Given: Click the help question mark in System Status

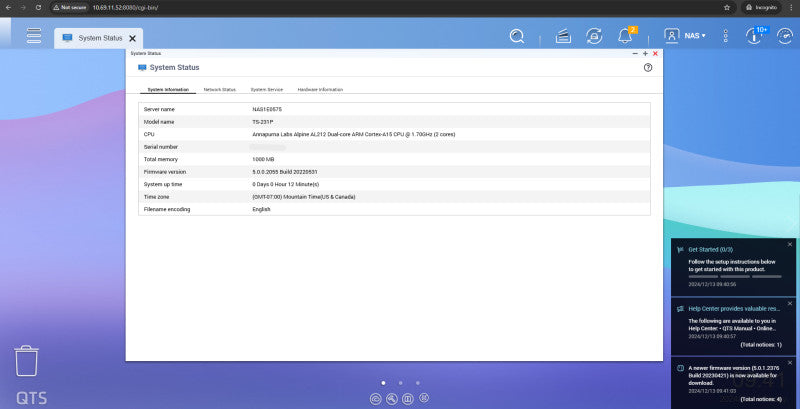Looking at the screenshot, I should [x=648, y=67].
